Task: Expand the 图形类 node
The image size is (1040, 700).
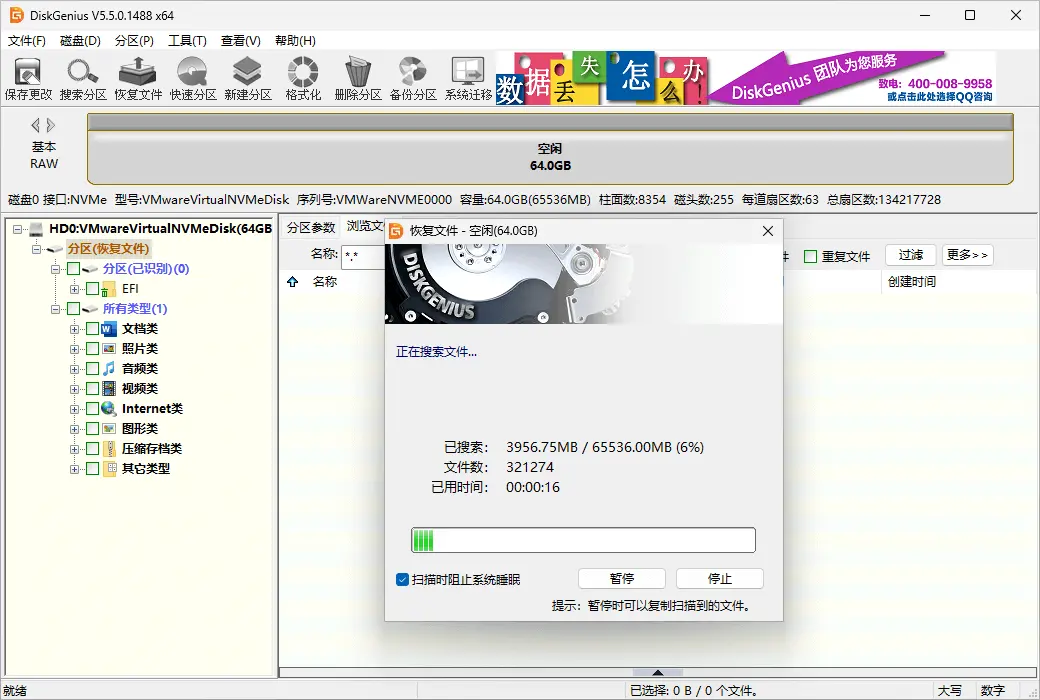Action: click(x=74, y=429)
